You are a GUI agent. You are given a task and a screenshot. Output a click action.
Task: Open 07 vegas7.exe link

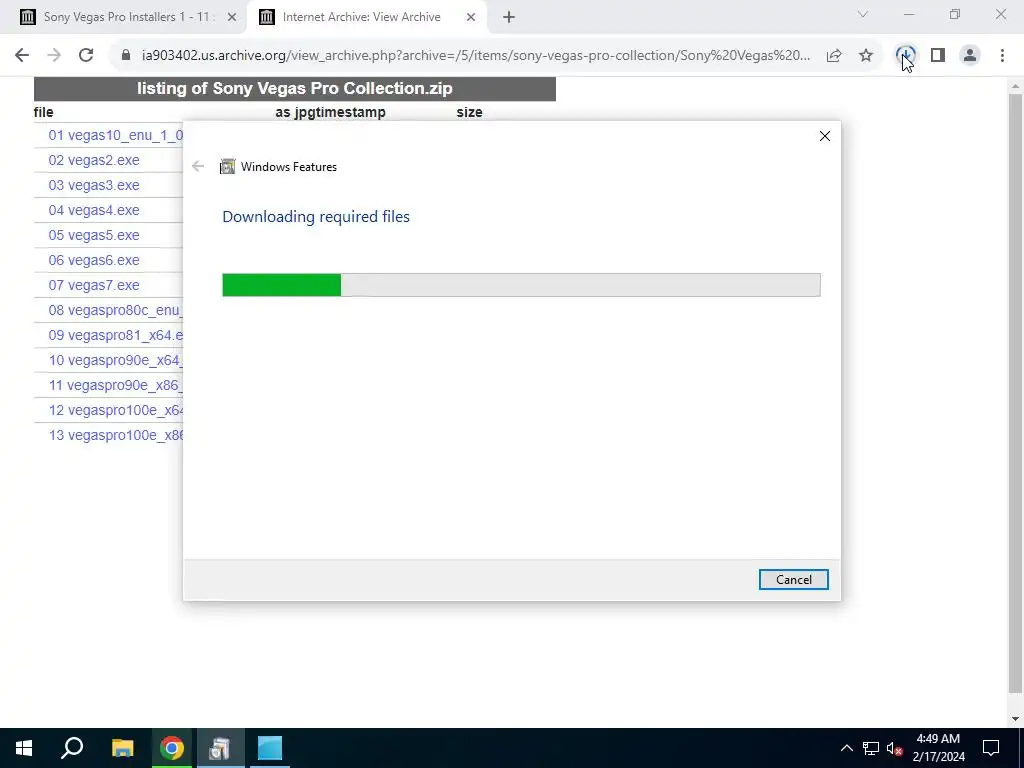tap(93, 285)
